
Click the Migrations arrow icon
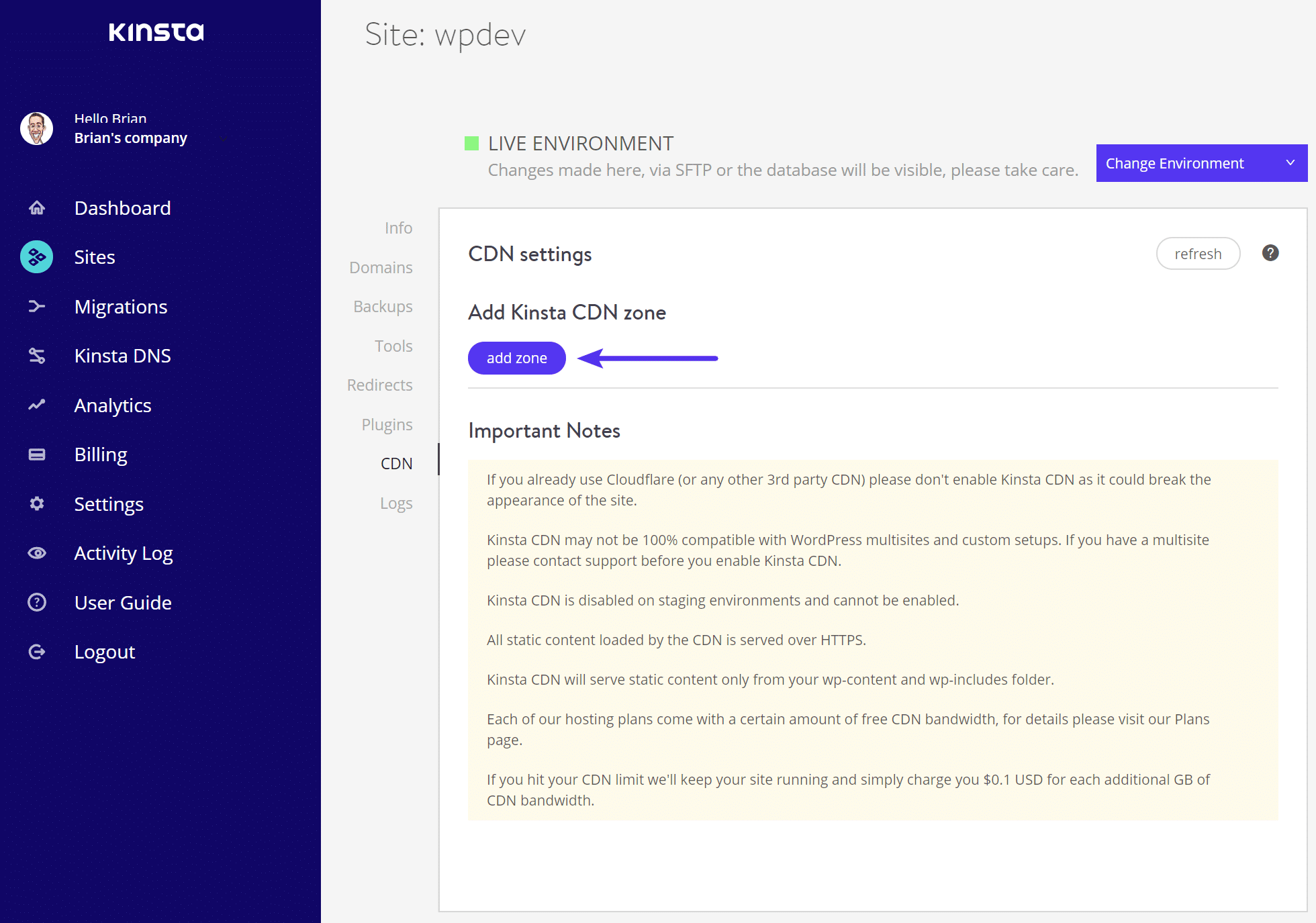click(x=37, y=307)
